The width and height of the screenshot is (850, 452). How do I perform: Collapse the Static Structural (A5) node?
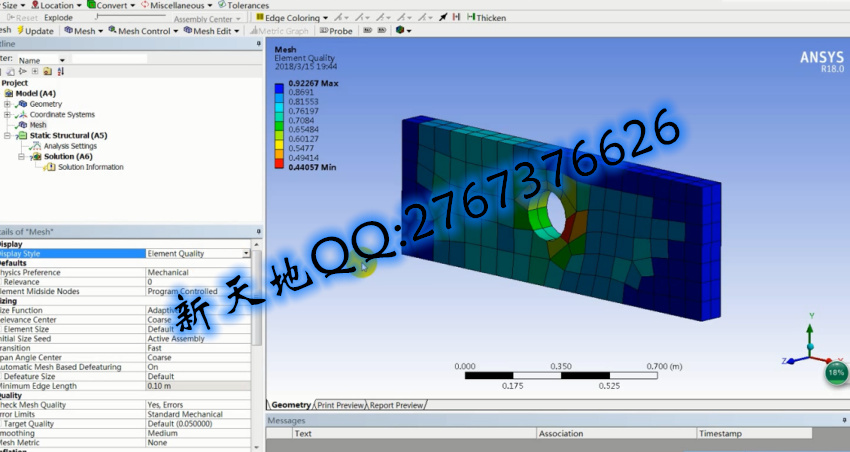(x=8, y=135)
